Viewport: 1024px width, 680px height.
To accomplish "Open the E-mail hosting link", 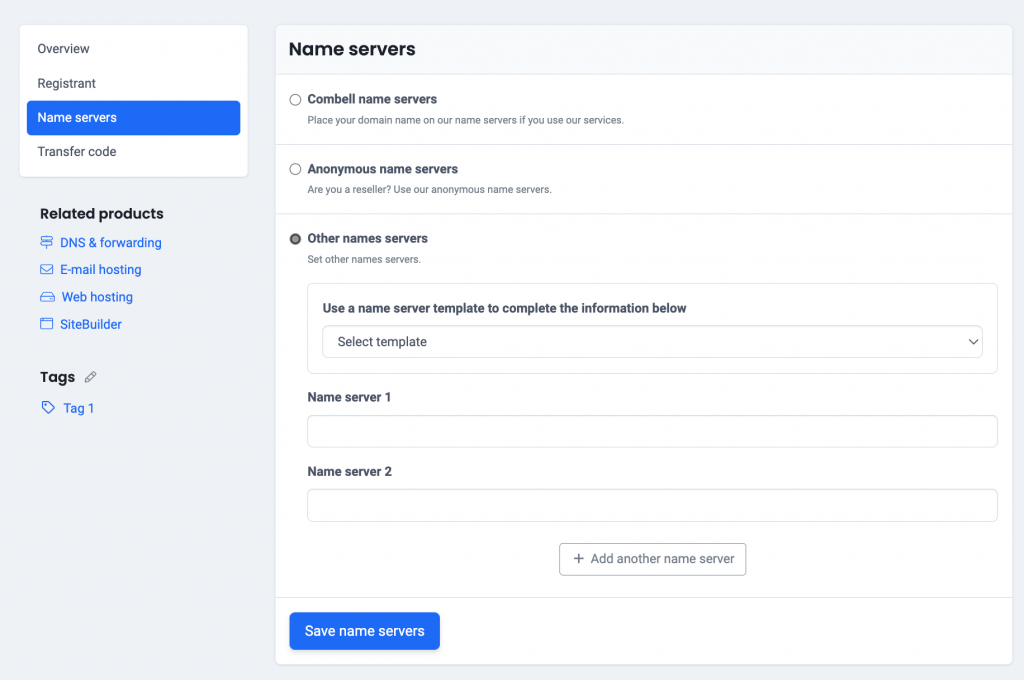I will point(101,269).
